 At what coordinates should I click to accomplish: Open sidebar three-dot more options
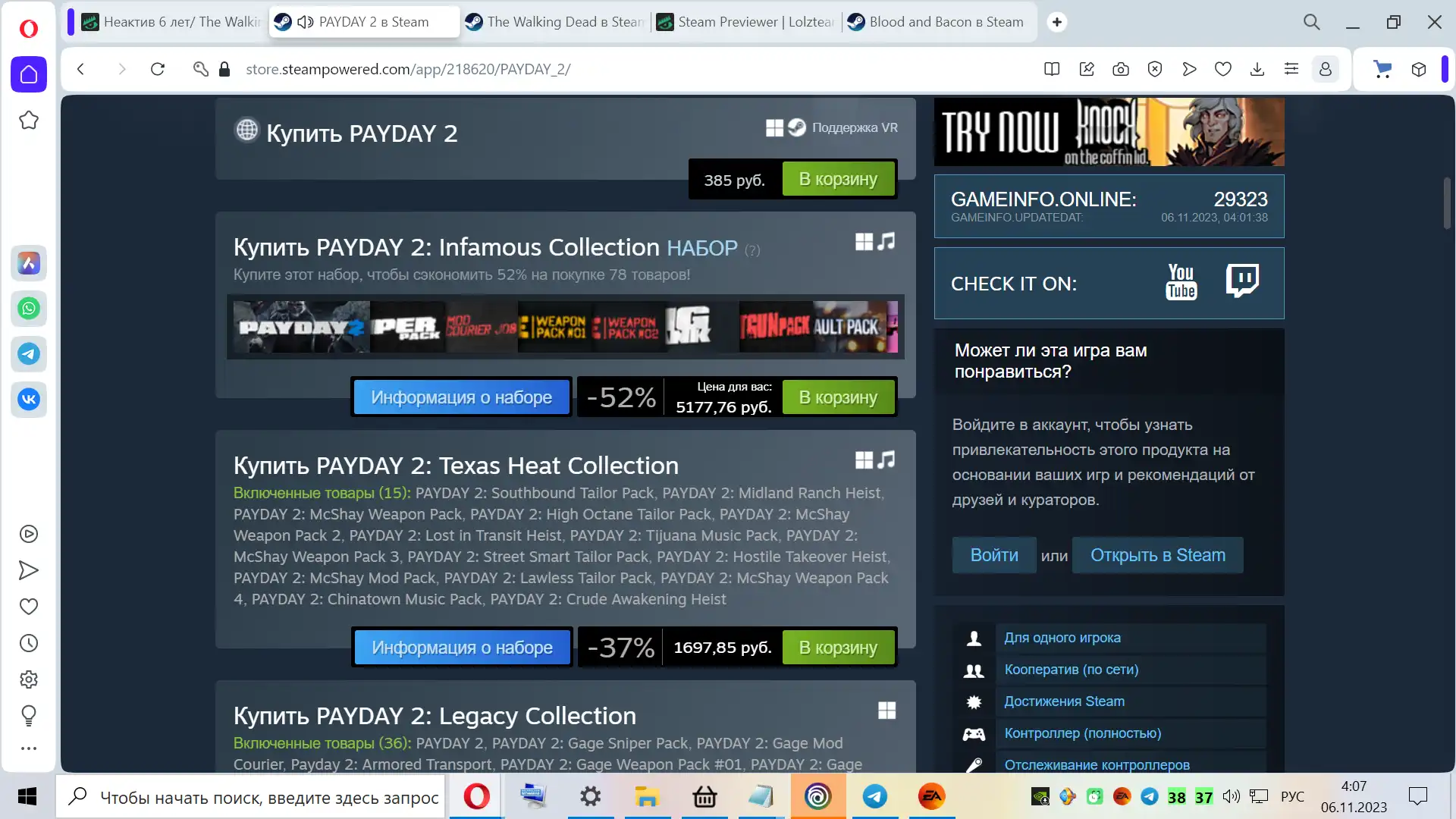pos(29,748)
